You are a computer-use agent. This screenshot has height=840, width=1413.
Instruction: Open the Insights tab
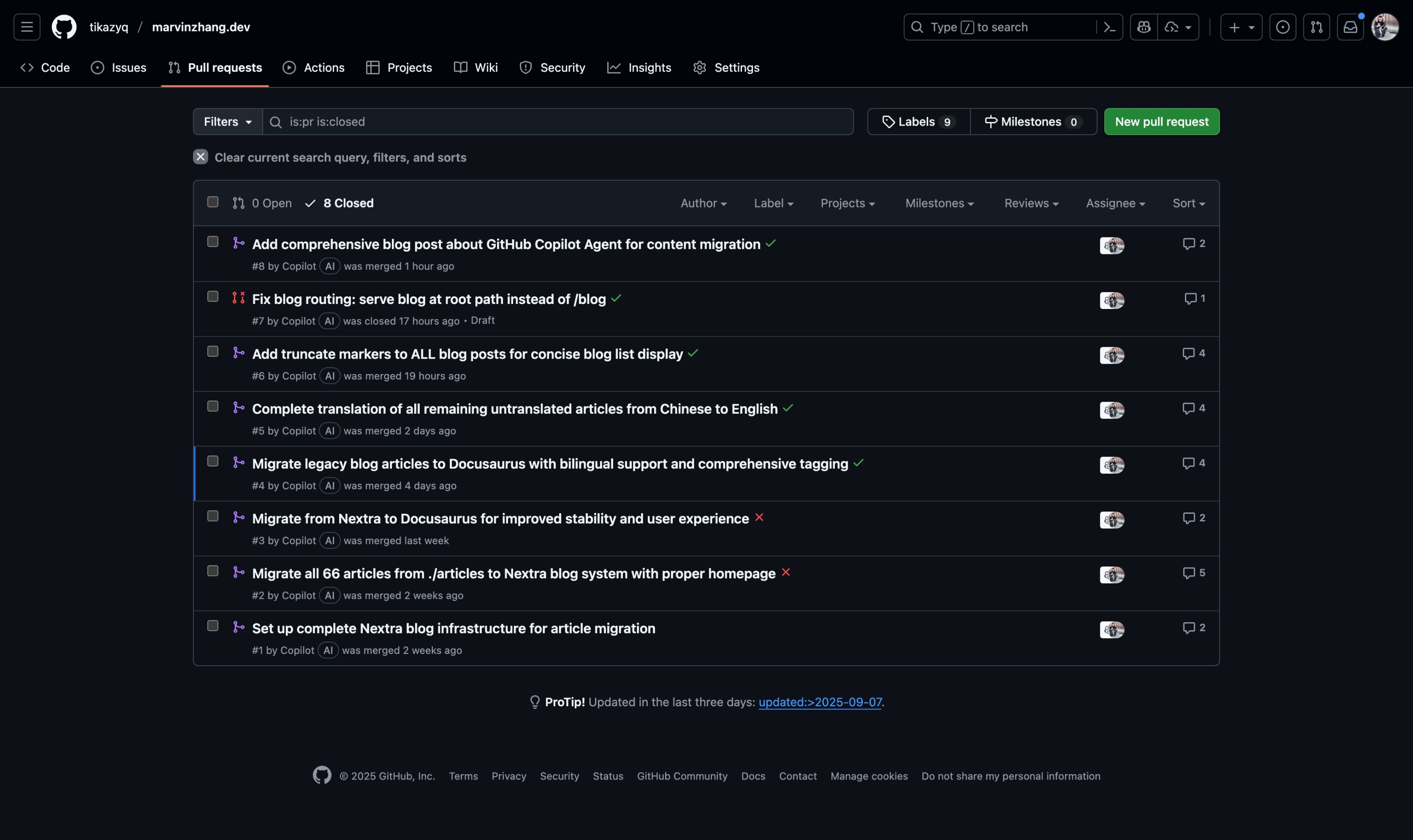click(x=639, y=67)
